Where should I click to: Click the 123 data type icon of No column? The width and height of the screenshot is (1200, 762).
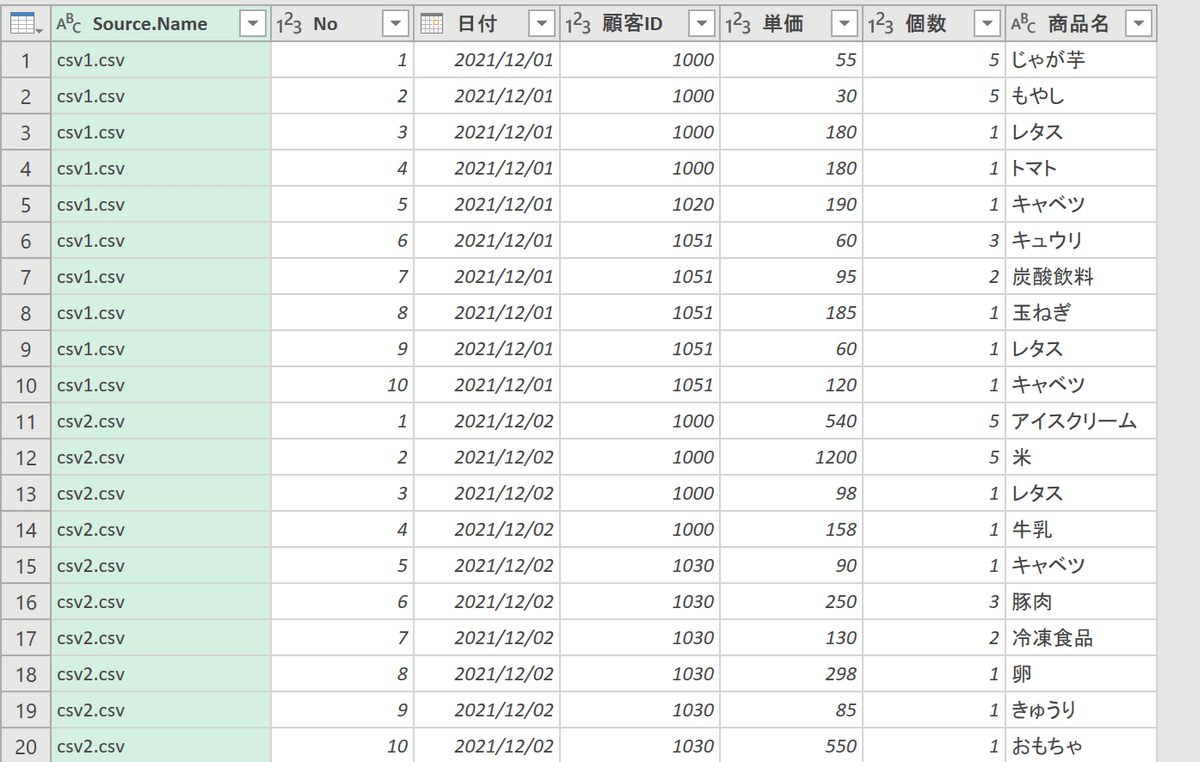point(289,24)
